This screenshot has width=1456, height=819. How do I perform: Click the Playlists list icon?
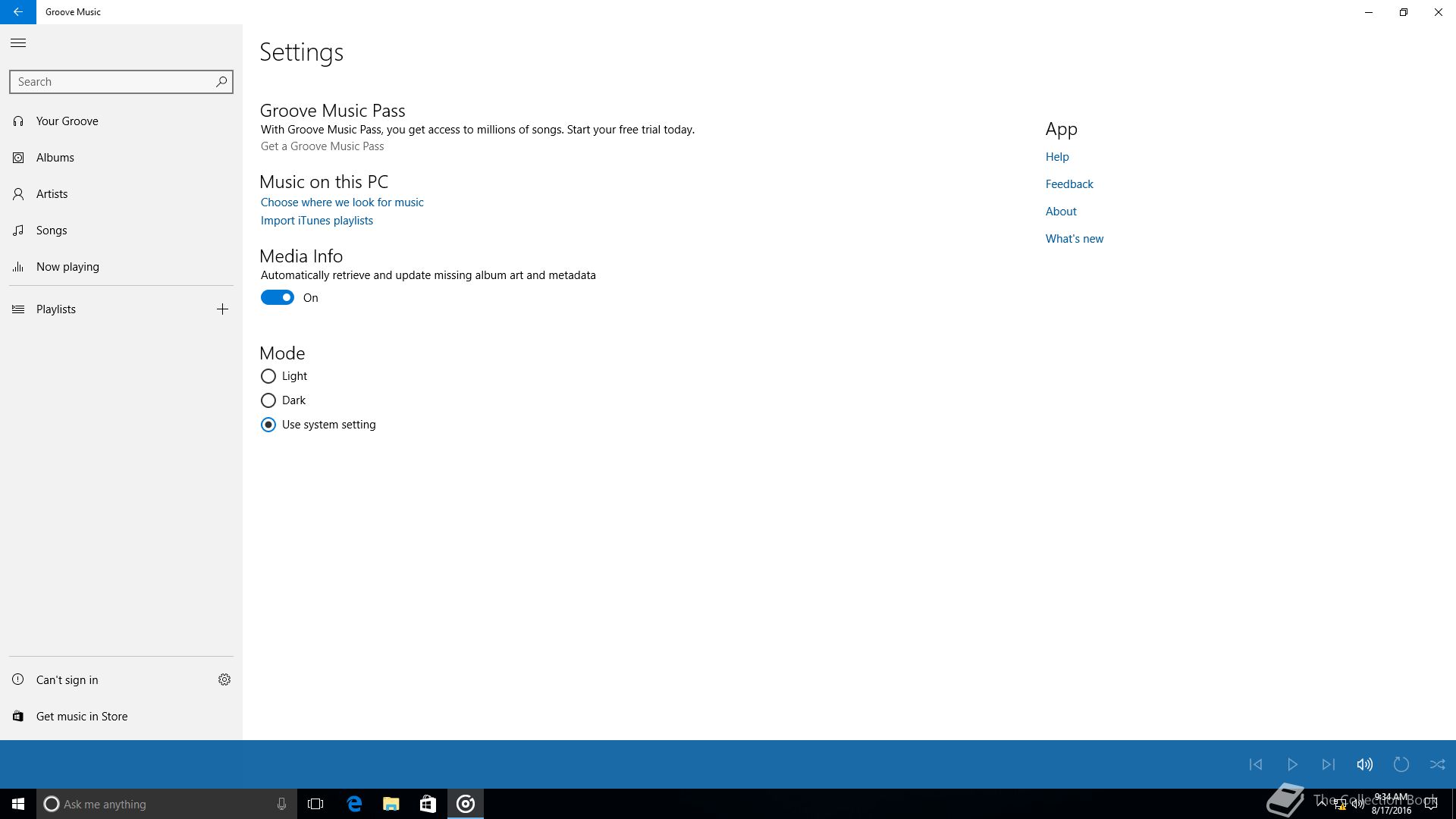point(18,309)
